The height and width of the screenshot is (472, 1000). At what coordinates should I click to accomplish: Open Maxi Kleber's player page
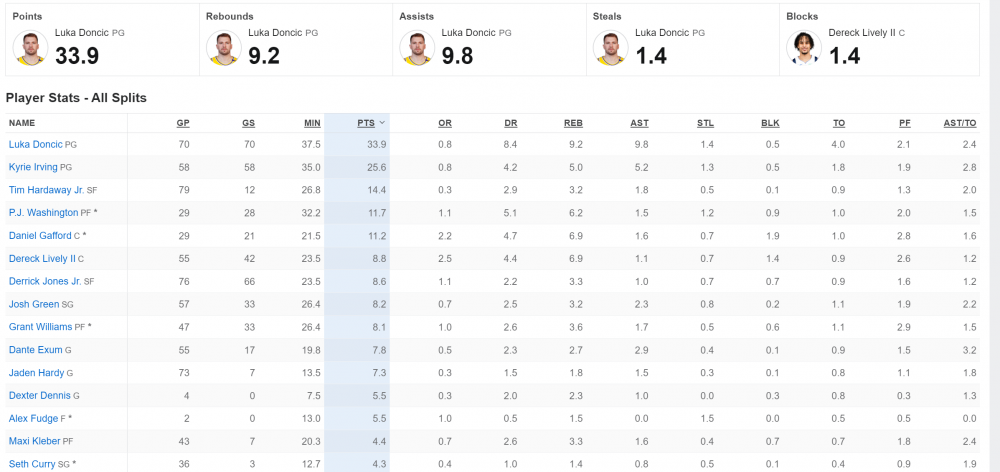click(x=34, y=441)
